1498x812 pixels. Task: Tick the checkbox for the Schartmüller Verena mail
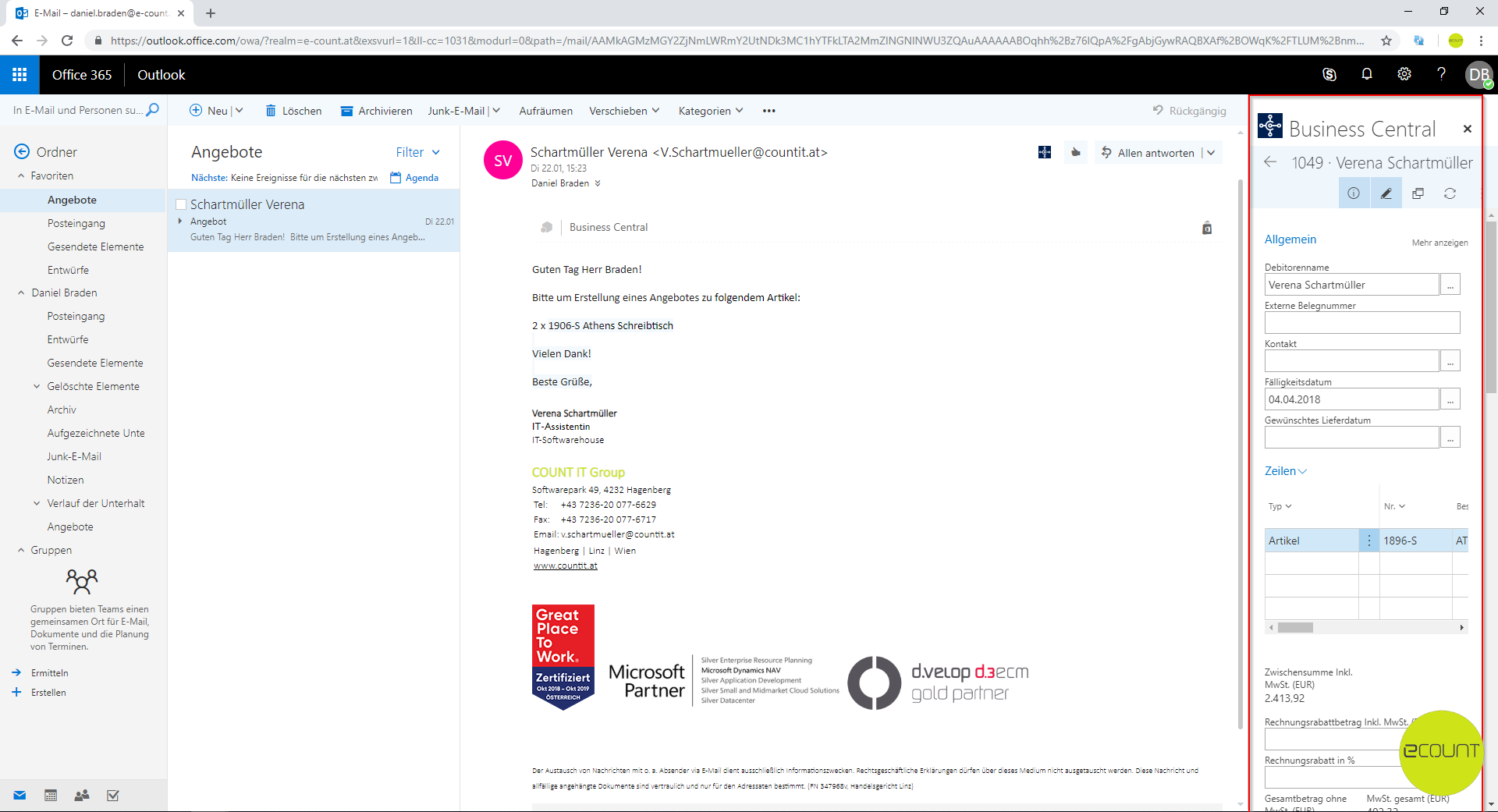181,204
